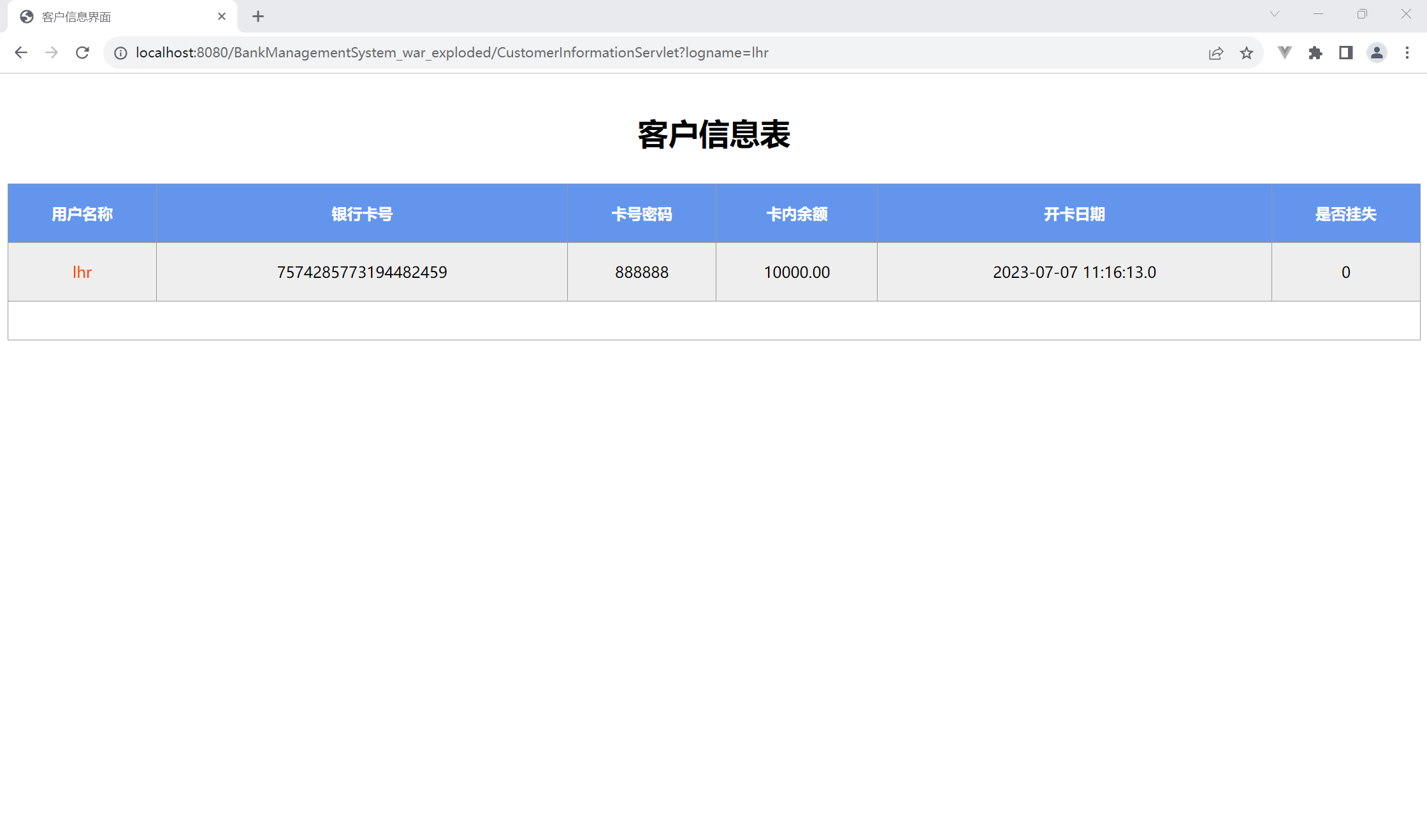
Task: Close the 客户信息界面 tab
Action: (x=222, y=17)
